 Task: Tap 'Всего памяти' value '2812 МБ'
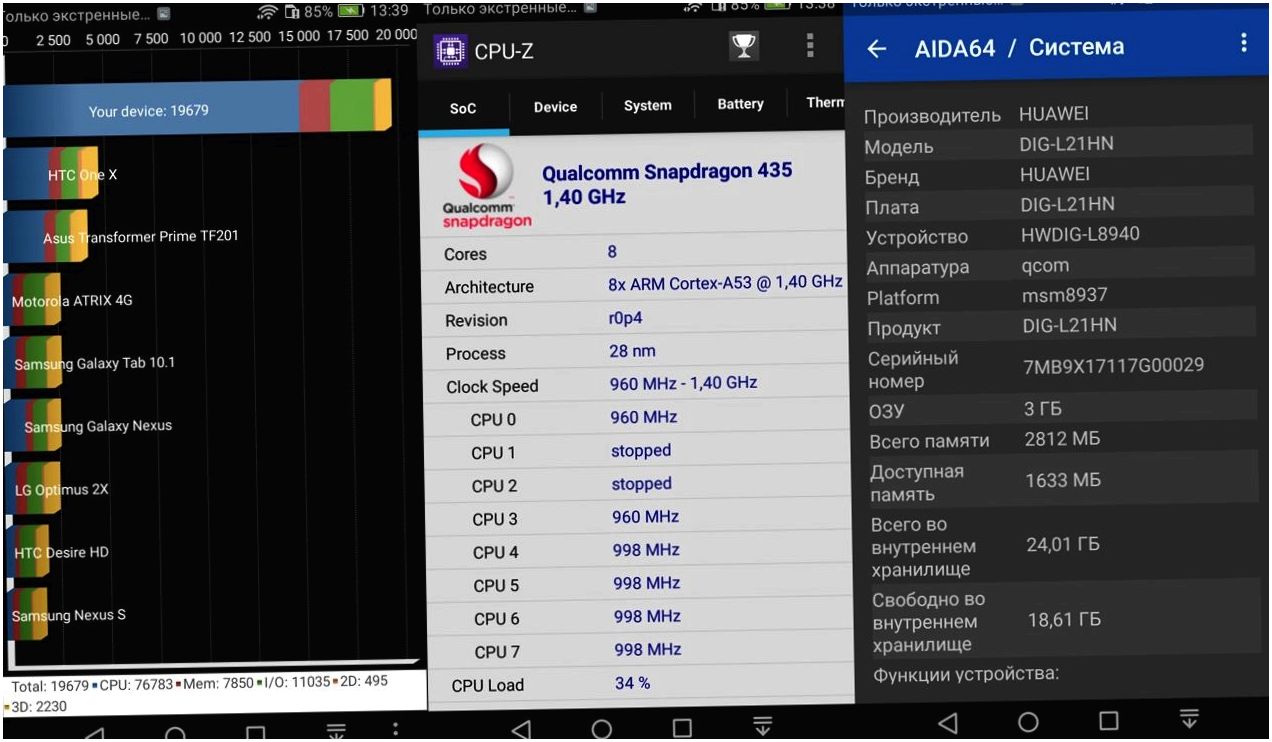(1062, 438)
